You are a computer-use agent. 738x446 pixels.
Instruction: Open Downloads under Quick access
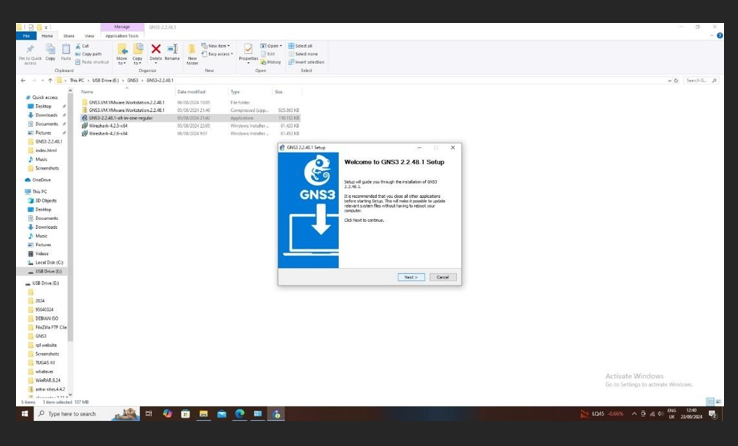tap(46, 115)
